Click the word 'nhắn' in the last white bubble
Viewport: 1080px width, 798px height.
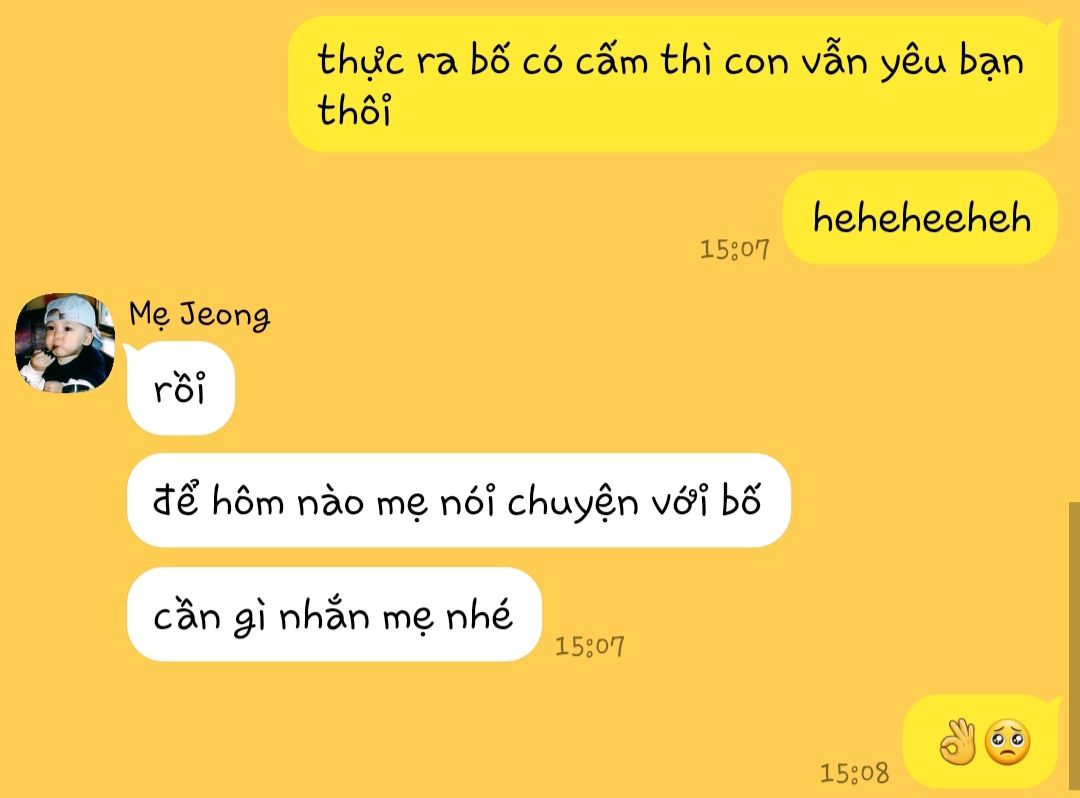click(x=324, y=614)
